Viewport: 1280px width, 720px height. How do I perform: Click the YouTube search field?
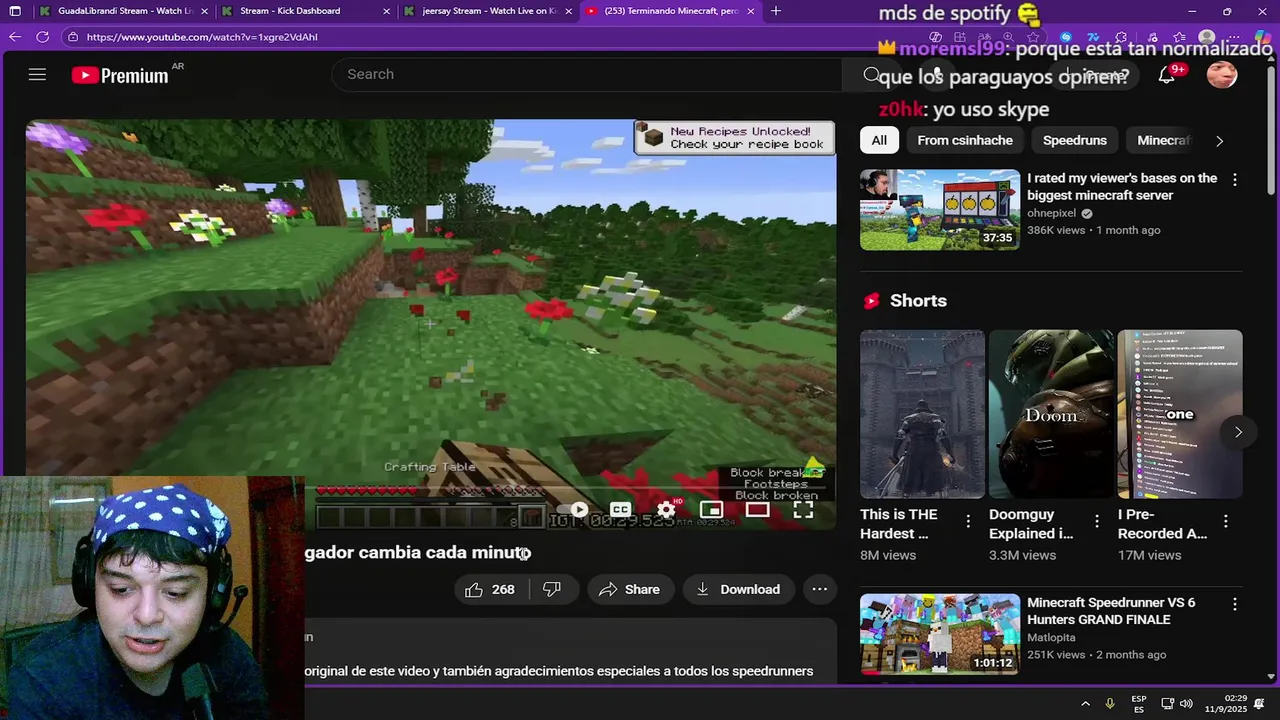click(590, 74)
